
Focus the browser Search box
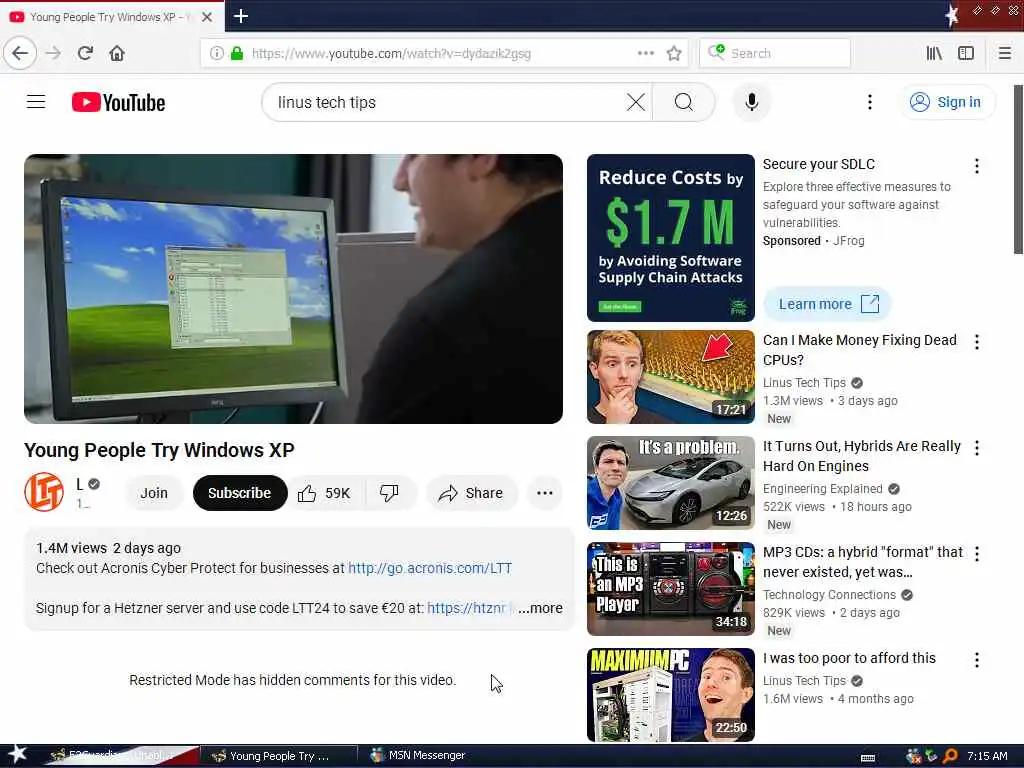[x=775, y=53]
